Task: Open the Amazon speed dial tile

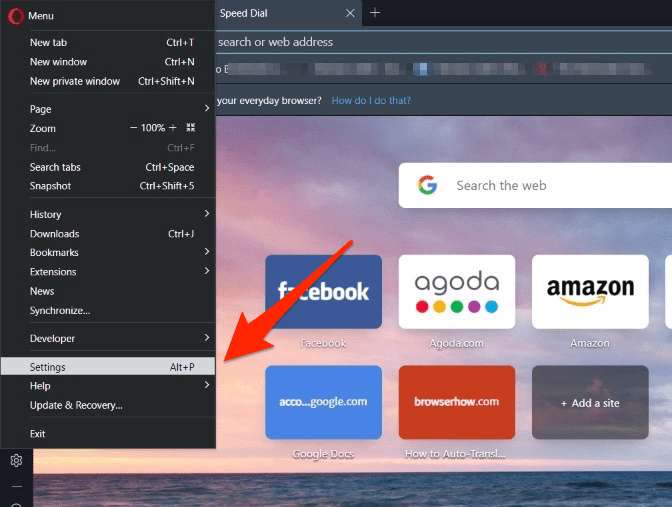Action: [589, 291]
